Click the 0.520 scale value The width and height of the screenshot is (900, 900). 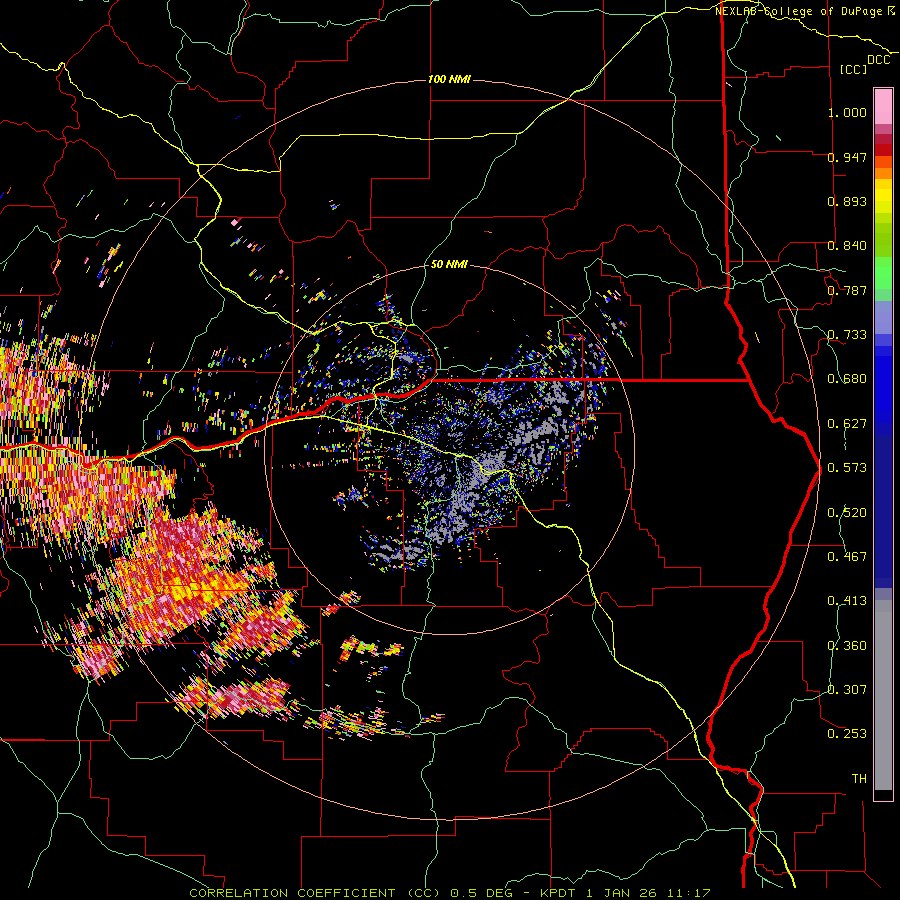[x=847, y=513]
